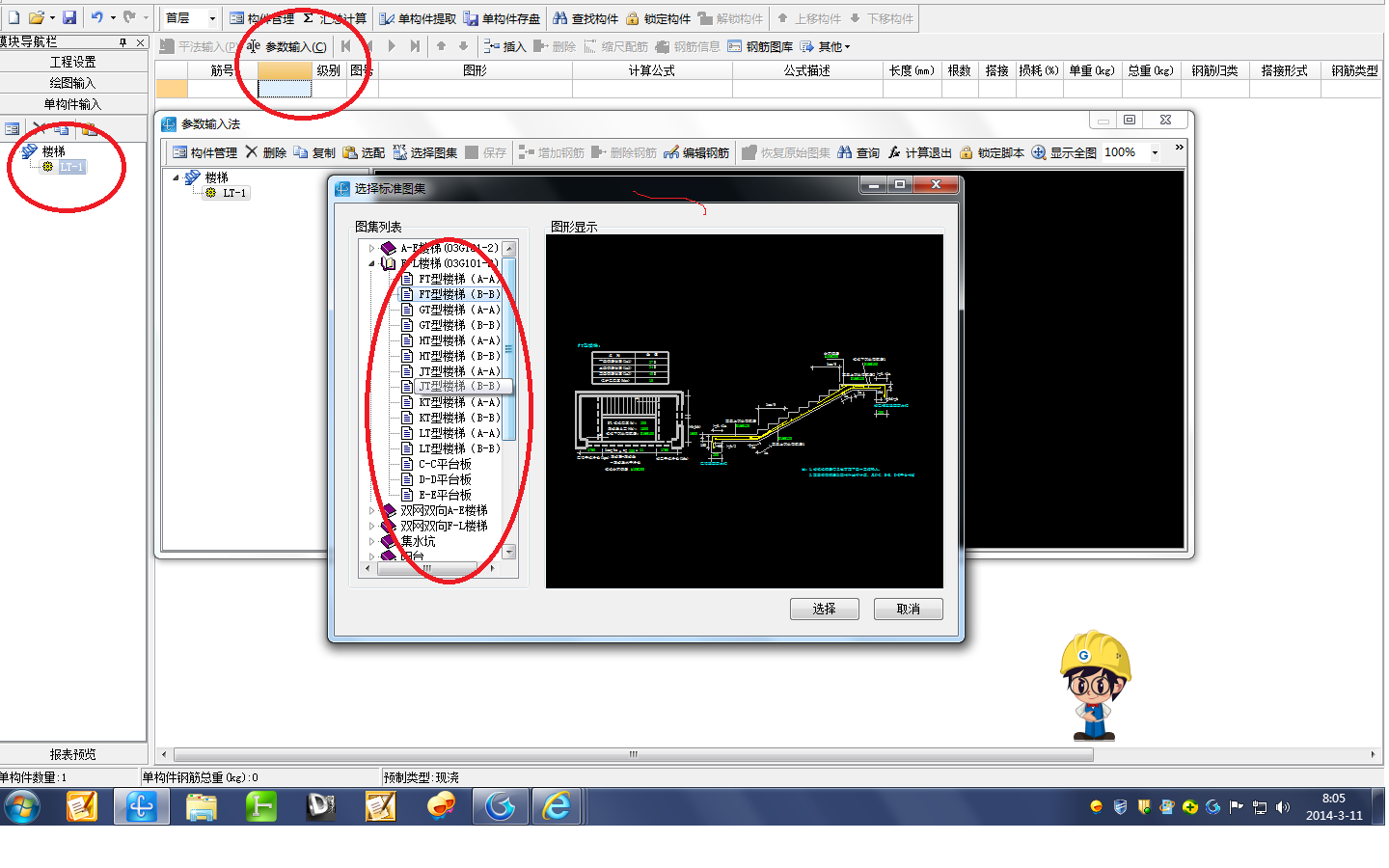Click the atlas list vertical scrollbar thumb

(x=509, y=349)
